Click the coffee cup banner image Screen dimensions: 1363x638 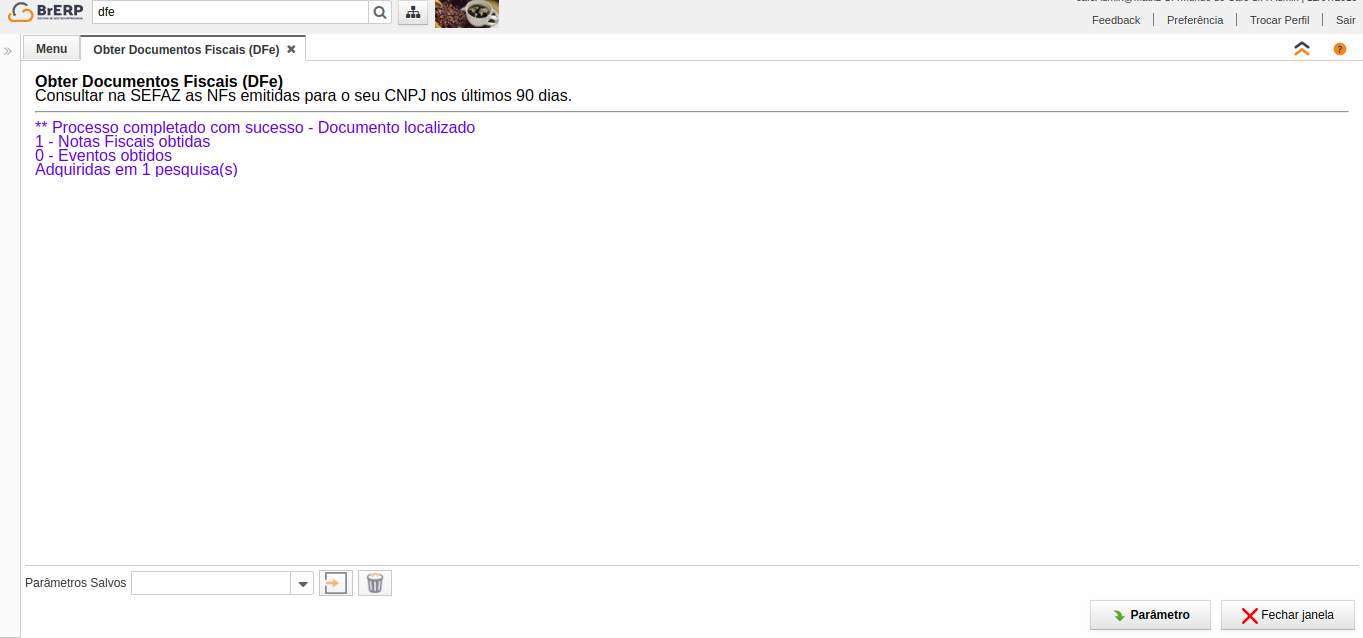point(467,13)
